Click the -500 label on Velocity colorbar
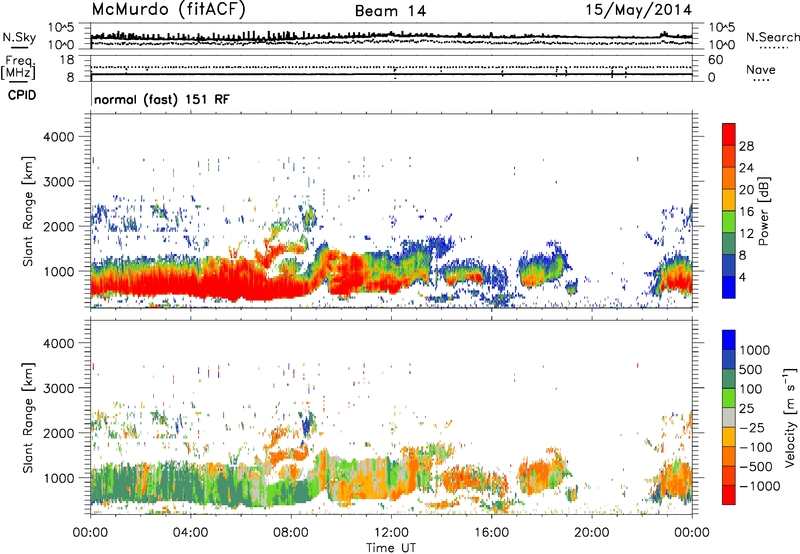The width and height of the screenshot is (800, 554). click(x=758, y=466)
